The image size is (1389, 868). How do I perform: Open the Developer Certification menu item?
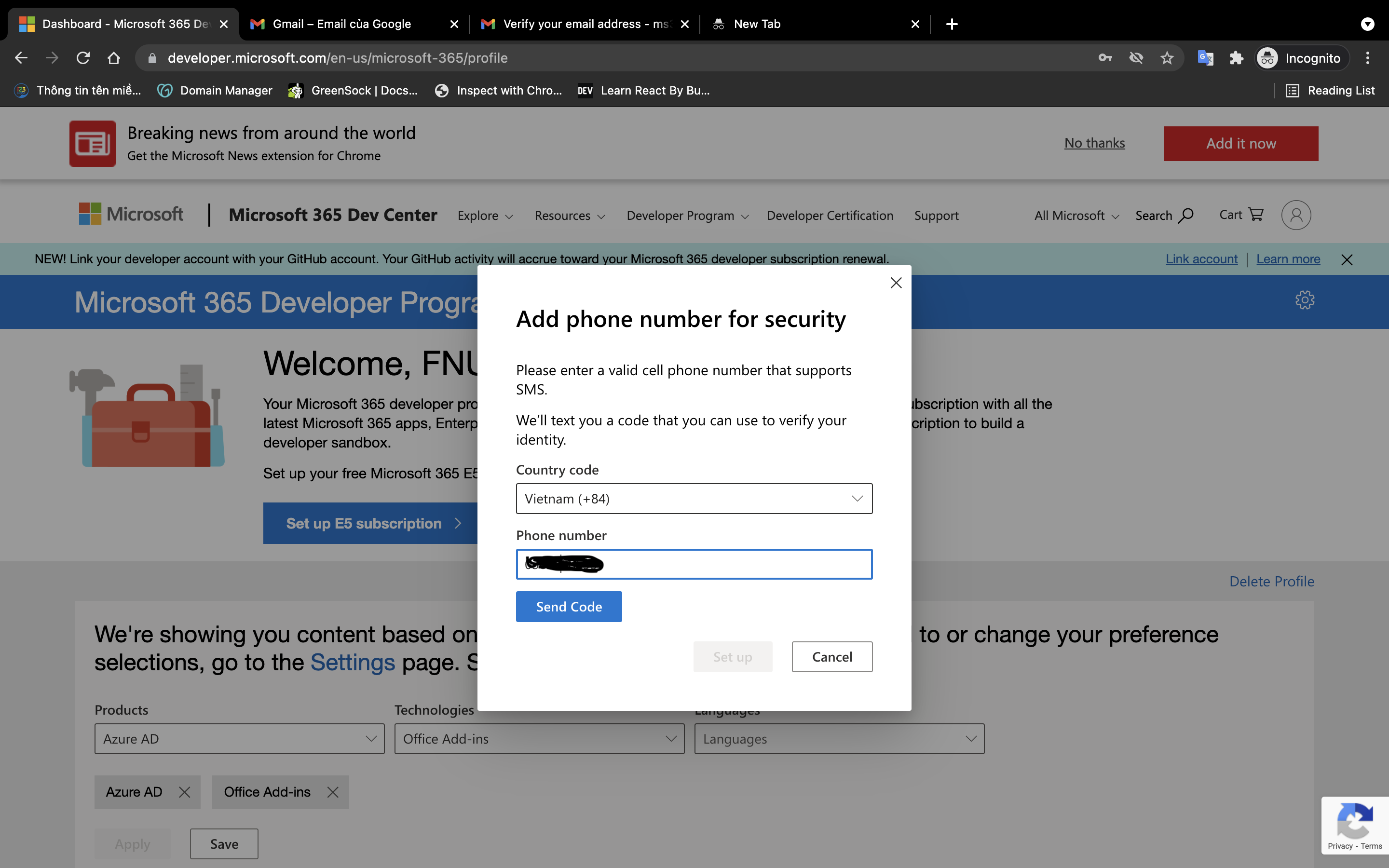pos(830,215)
